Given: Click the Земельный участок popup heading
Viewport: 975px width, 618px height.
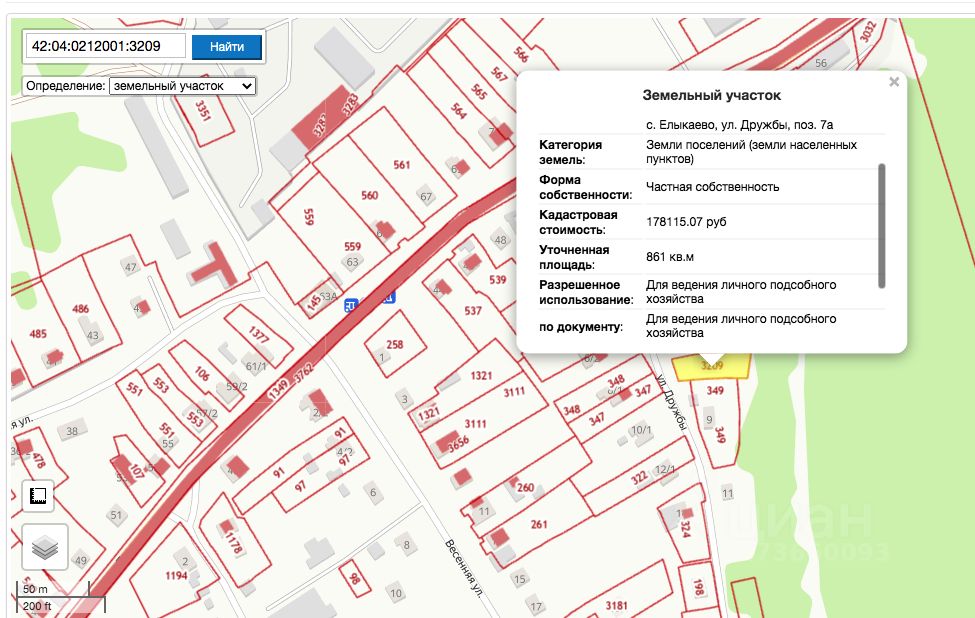Looking at the screenshot, I should 711,96.
